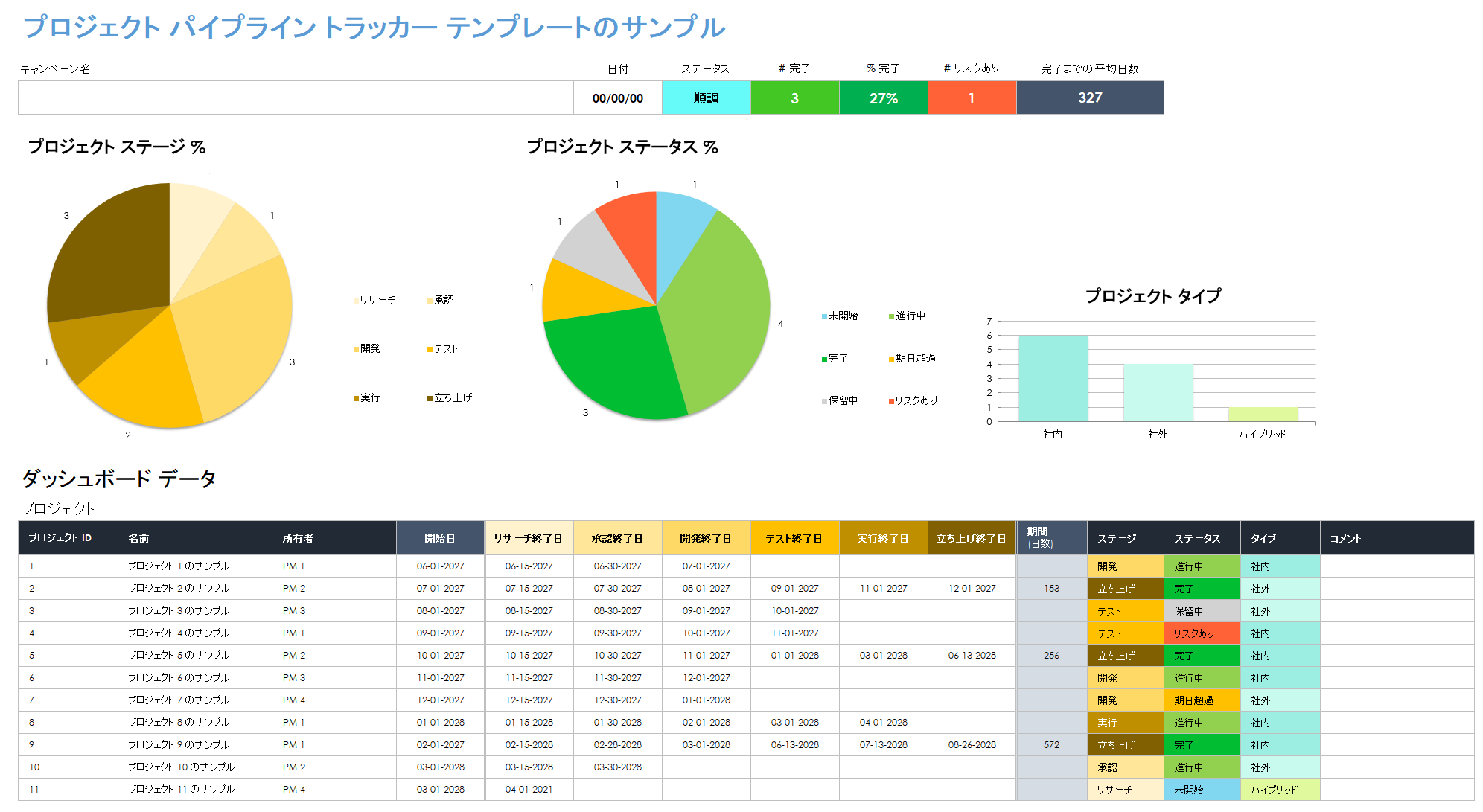This screenshot has height=812, width=1483.
Task: Click the empty キャンペーン名 input cell
Action: pos(296,97)
